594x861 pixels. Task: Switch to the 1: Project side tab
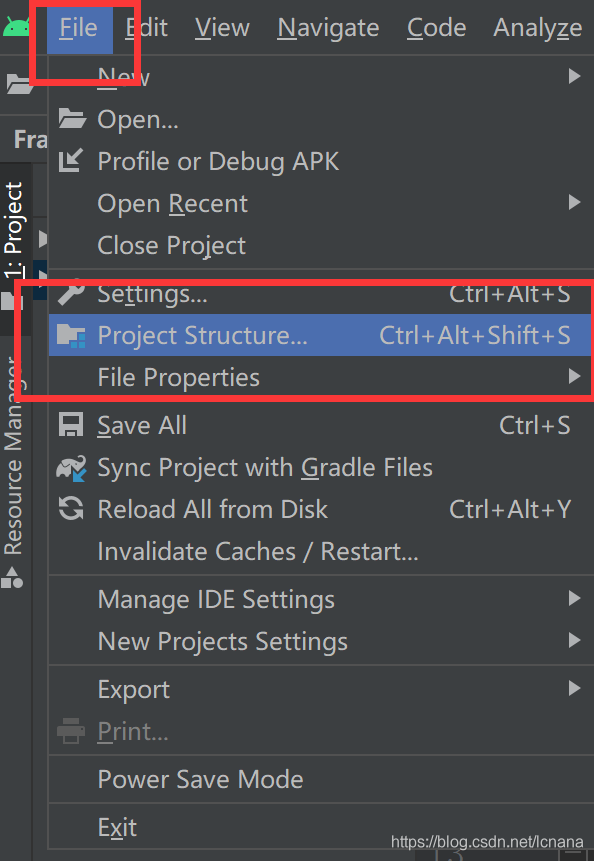(14, 231)
